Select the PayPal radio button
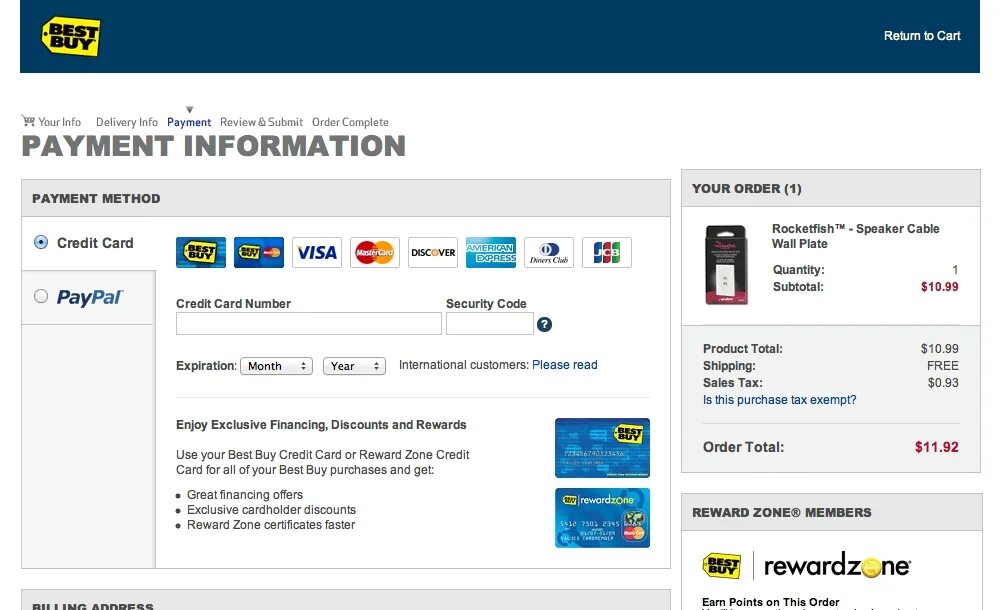Screen dimensions: 1000x610 click(41, 296)
